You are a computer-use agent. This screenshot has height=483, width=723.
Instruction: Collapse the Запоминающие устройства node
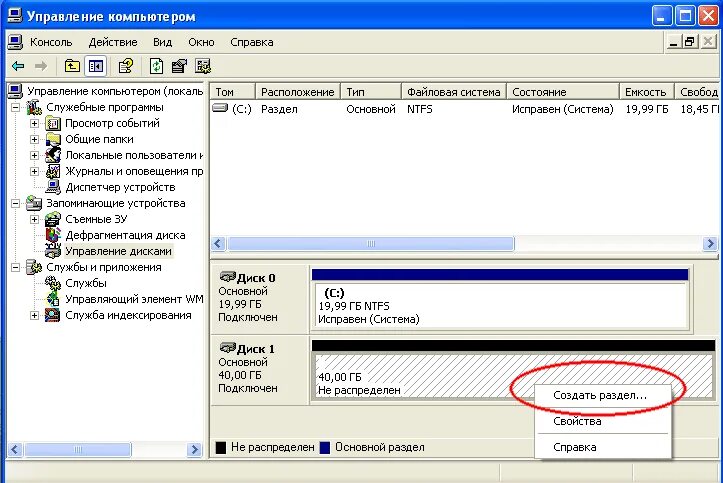pyautogui.click(x=16, y=203)
